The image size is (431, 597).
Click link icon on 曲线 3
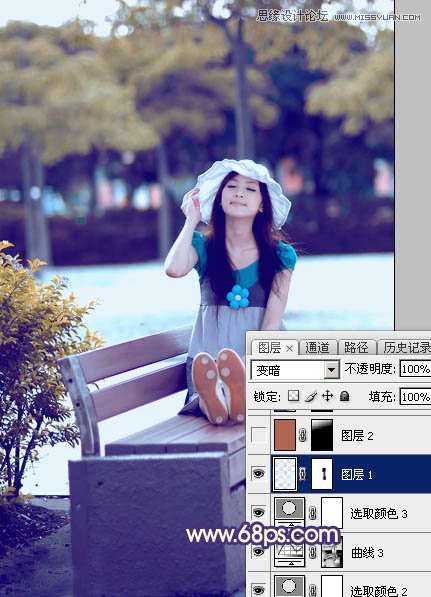tap(313, 552)
